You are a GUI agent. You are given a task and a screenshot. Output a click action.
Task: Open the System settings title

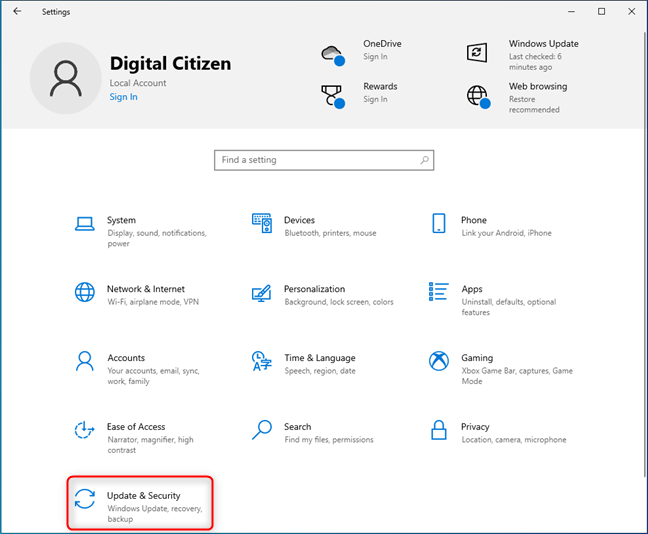pos(121,220)
